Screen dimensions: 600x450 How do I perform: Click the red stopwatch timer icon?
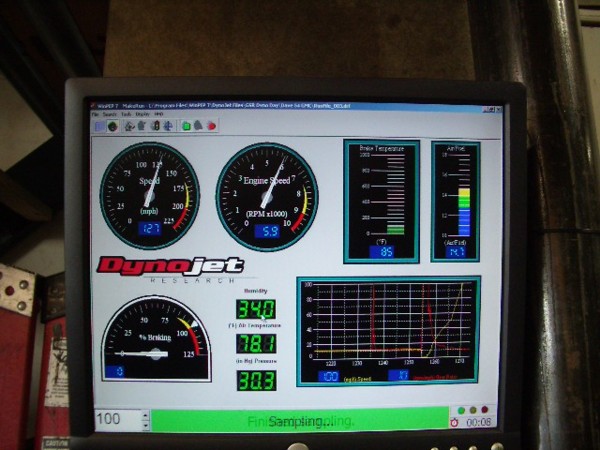[454, 422]
